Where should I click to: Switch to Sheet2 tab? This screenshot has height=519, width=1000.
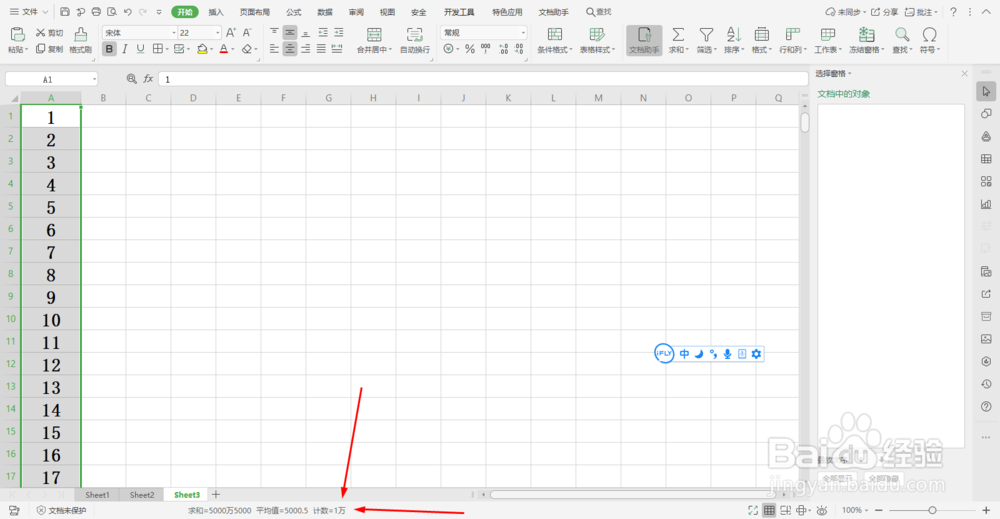click(142, 495)
